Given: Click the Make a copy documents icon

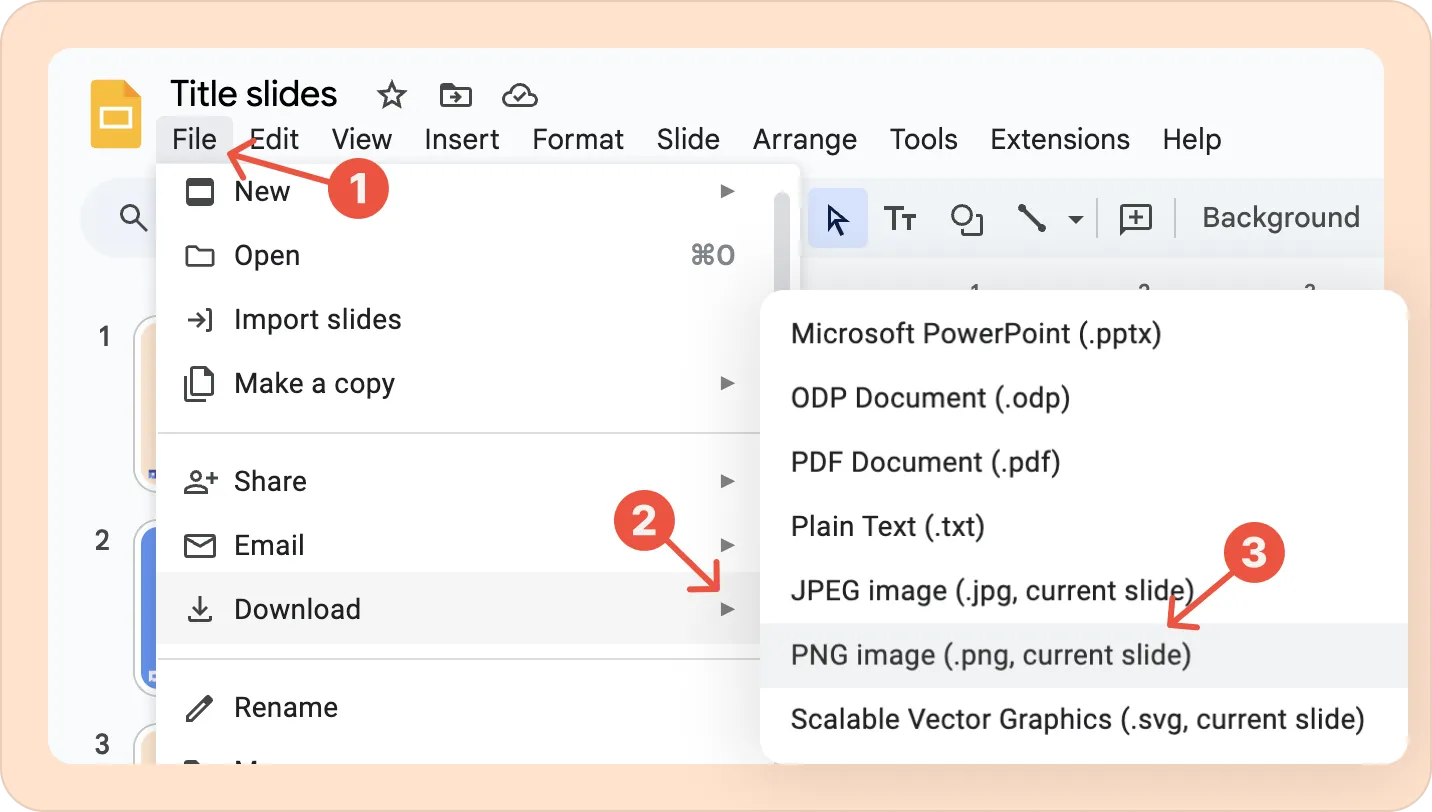Looking at the screenshot, I should tap(200, 384).
